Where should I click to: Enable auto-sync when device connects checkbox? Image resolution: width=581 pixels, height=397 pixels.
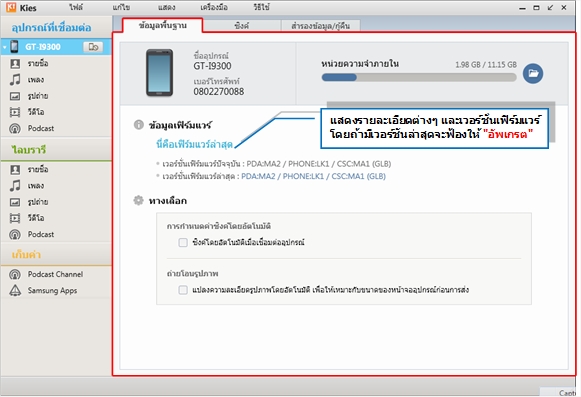[x=183, y=242]
